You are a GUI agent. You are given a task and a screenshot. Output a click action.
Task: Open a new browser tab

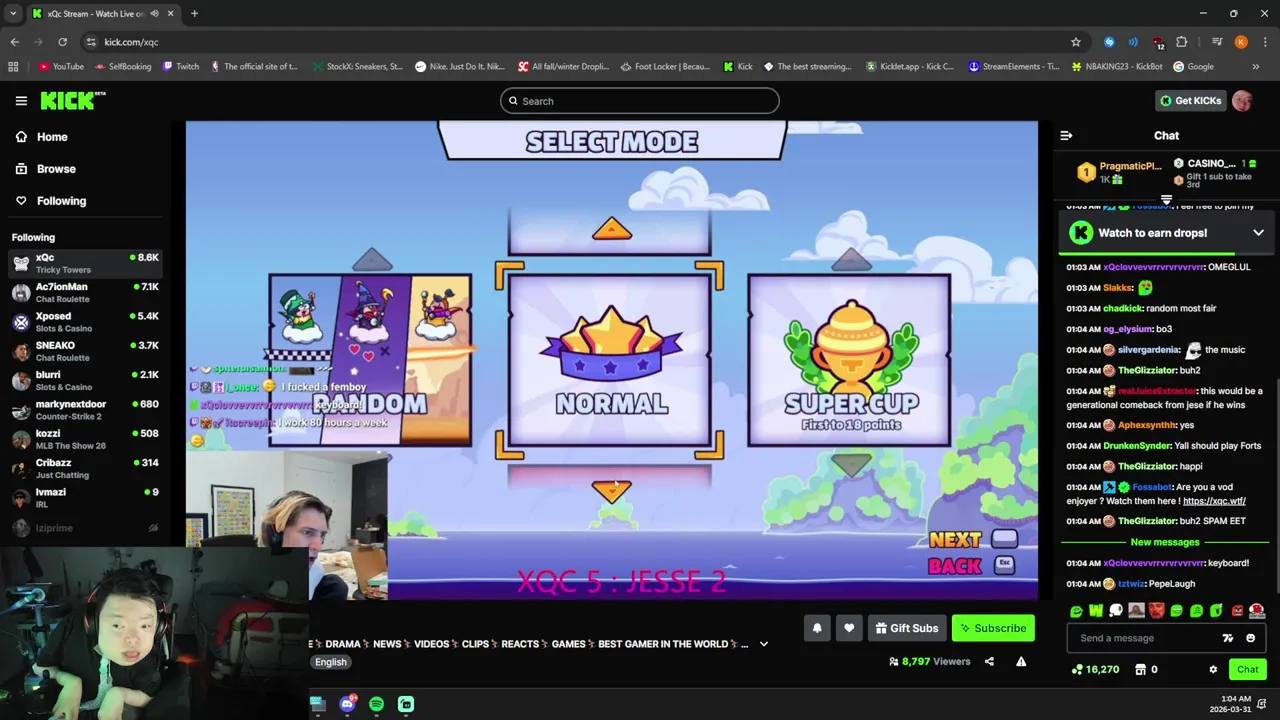(x=194, y=14)
